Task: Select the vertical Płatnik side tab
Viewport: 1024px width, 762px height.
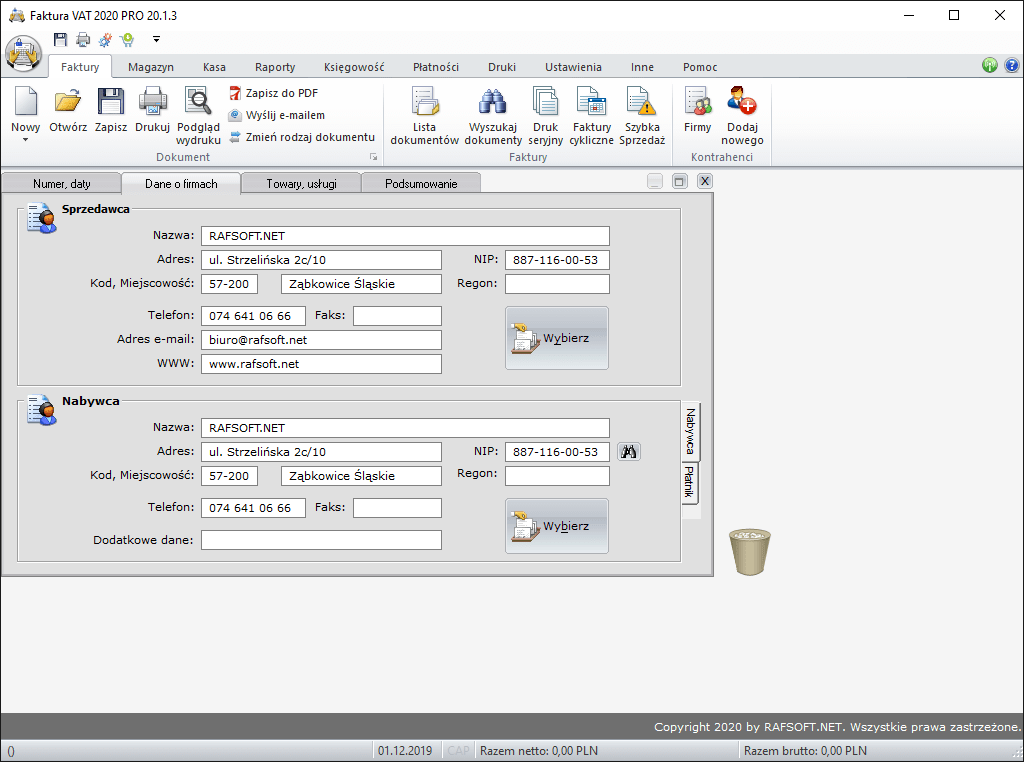Action: [x=690, y=482]
